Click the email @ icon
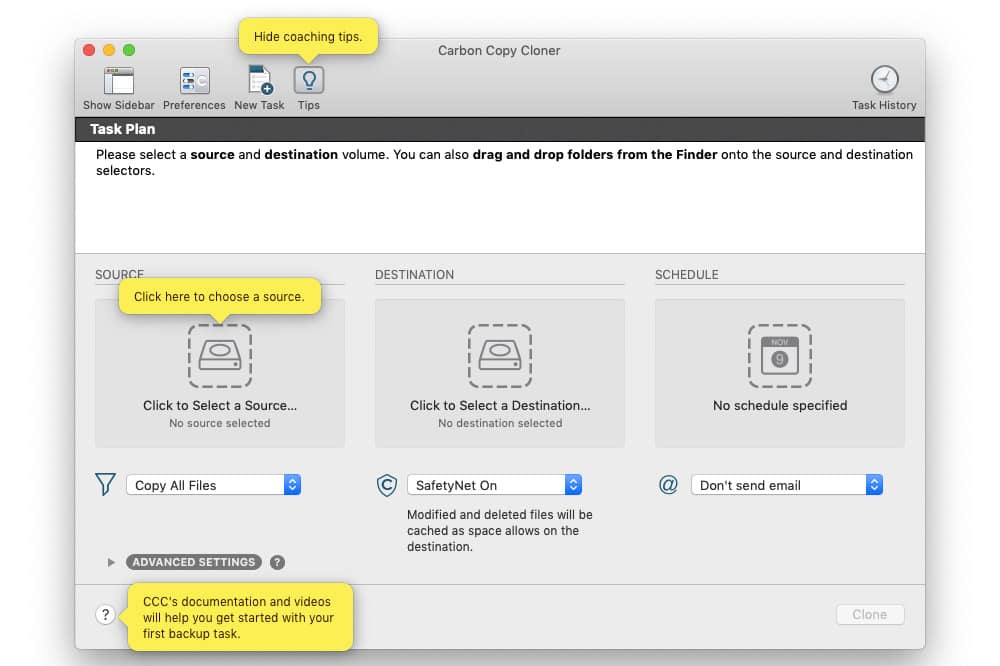The image size is (1000, 666). tap(668, 485)
